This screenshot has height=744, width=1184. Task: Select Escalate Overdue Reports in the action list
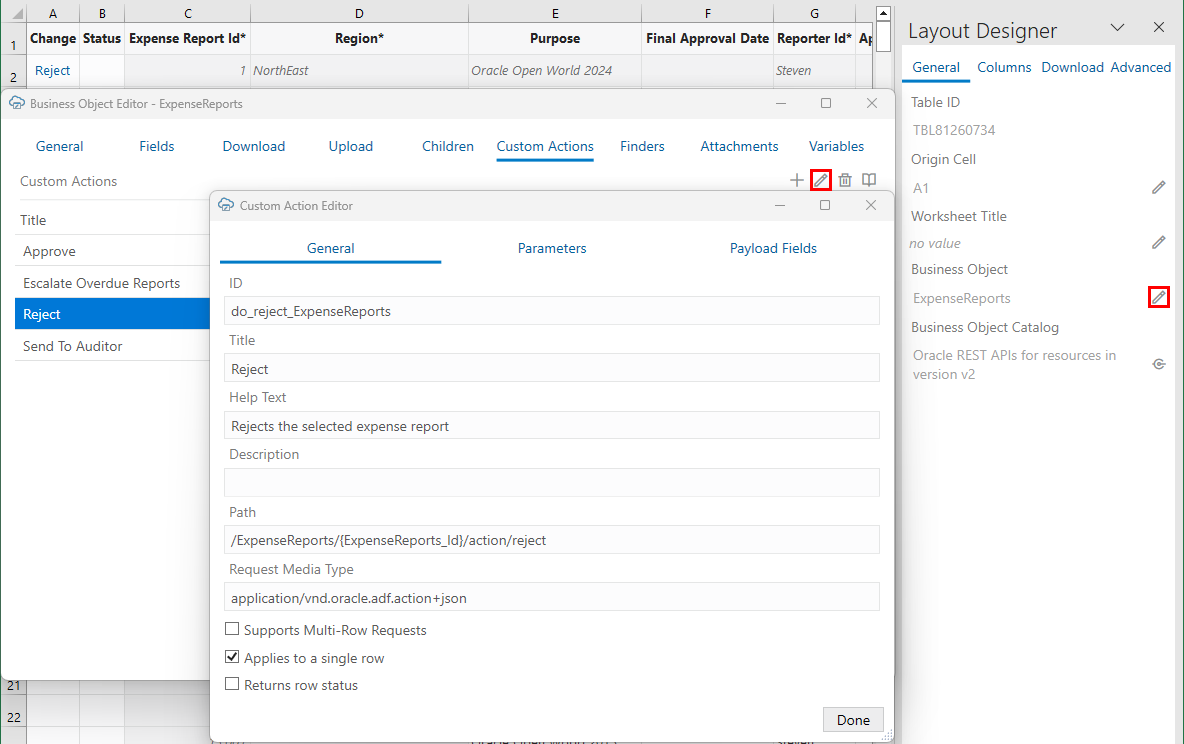[x=100, y=282]
